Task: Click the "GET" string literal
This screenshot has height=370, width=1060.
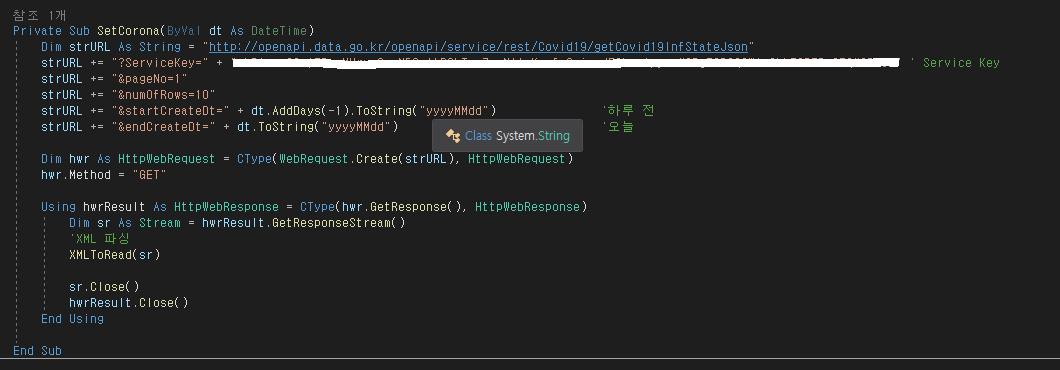Action: (149, 175)
